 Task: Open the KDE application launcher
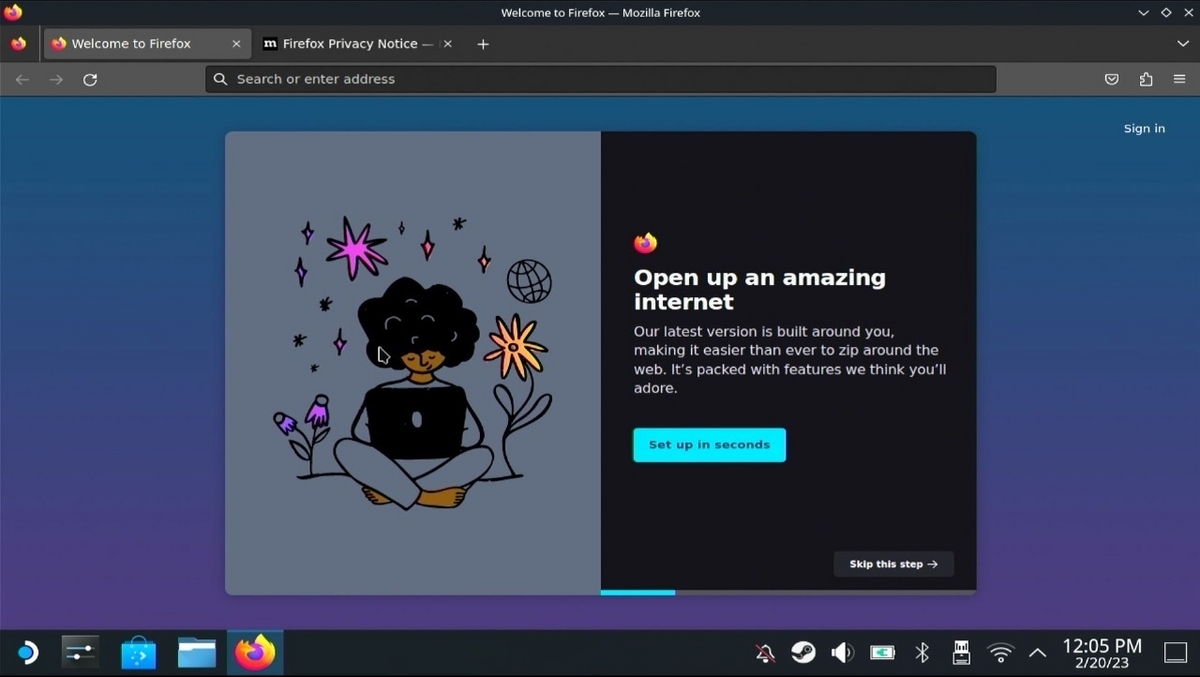point(26,653)
